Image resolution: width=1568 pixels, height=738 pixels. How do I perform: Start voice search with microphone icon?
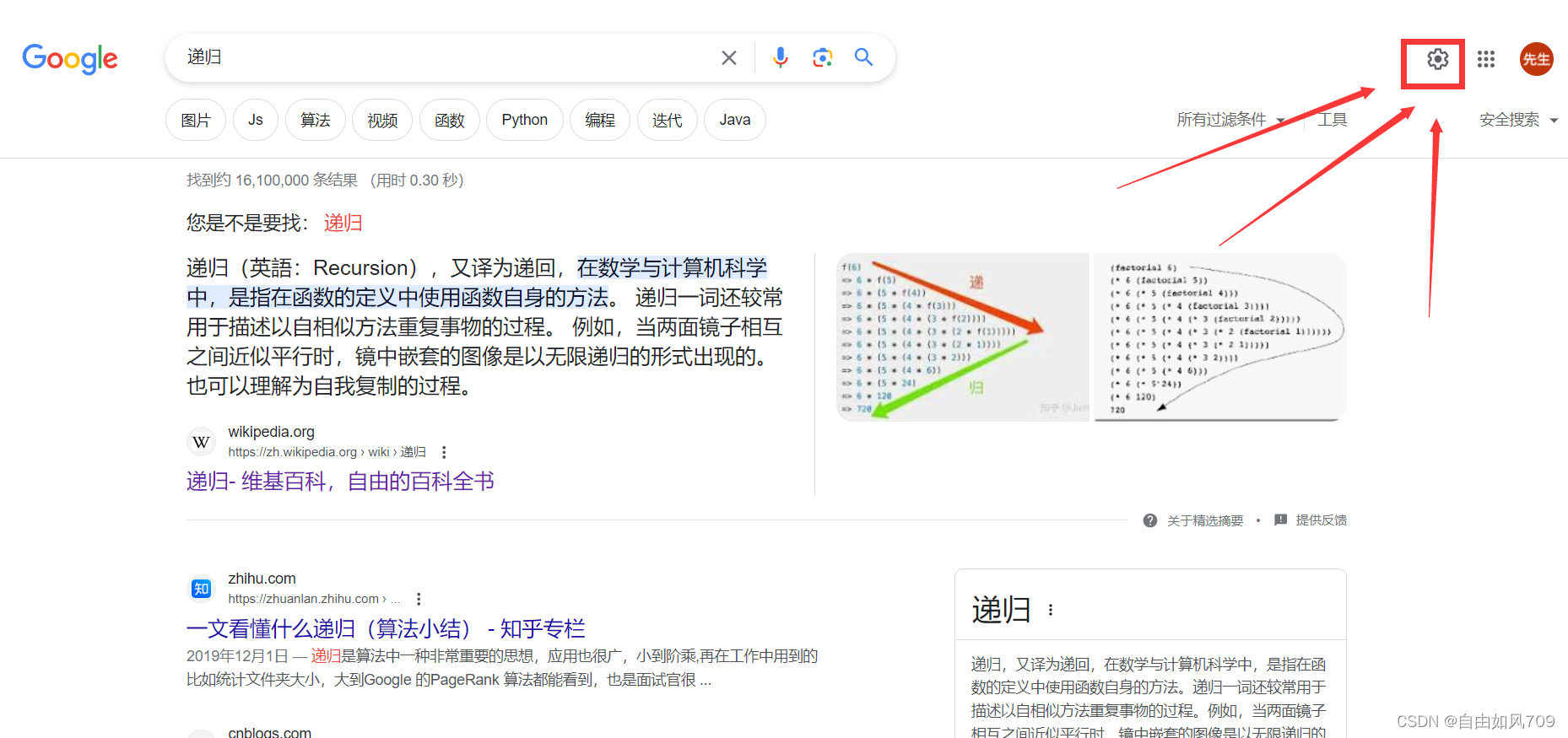click(781, 57)
